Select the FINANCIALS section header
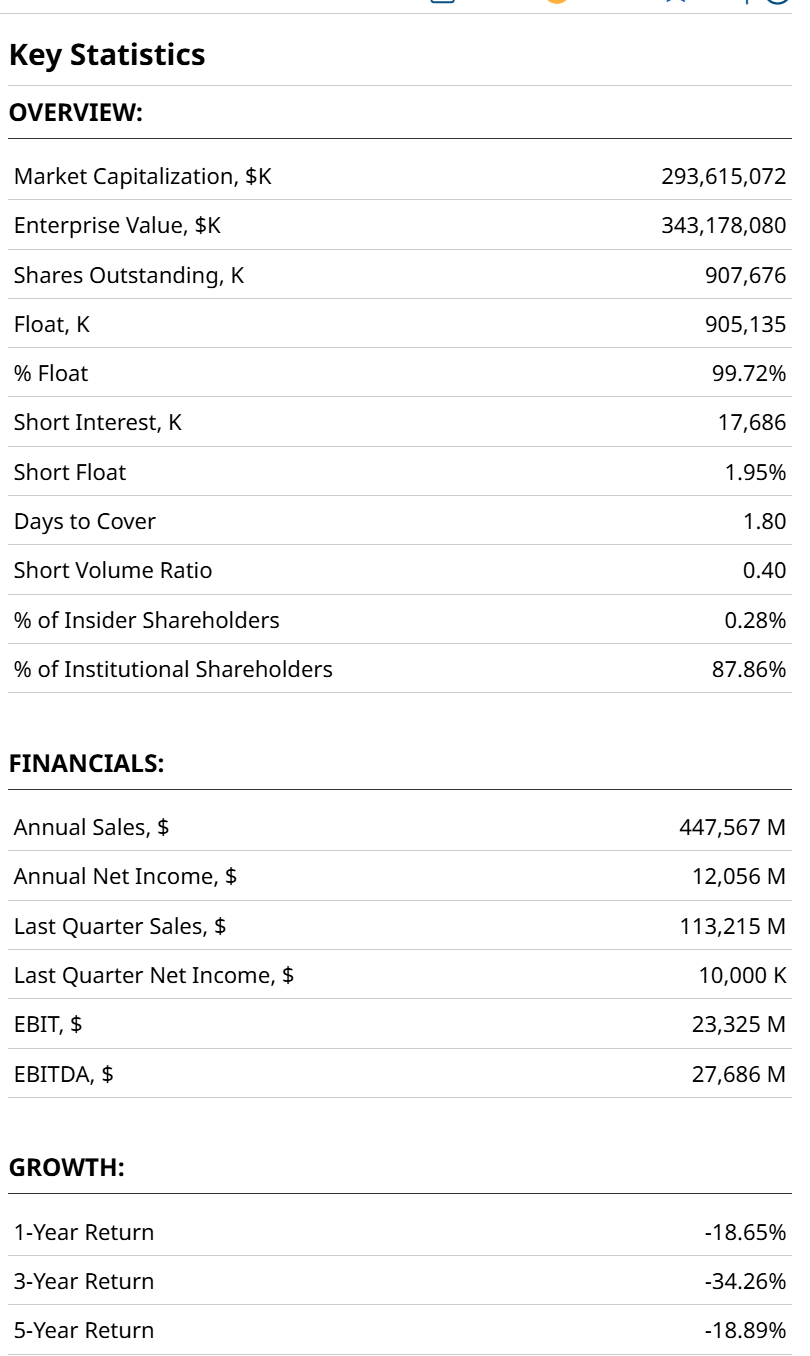The height and width of the screenshot is (1356, 810). 86,764
